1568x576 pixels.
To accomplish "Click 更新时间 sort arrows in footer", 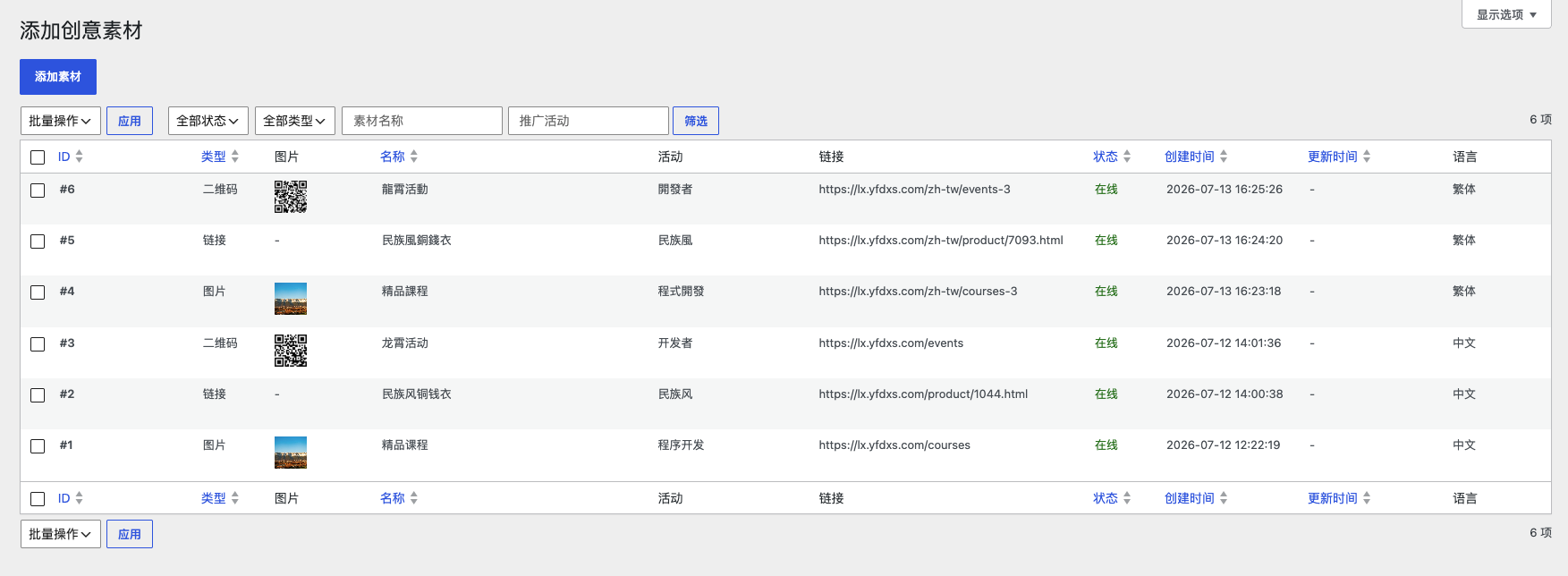I will 1366,498.
